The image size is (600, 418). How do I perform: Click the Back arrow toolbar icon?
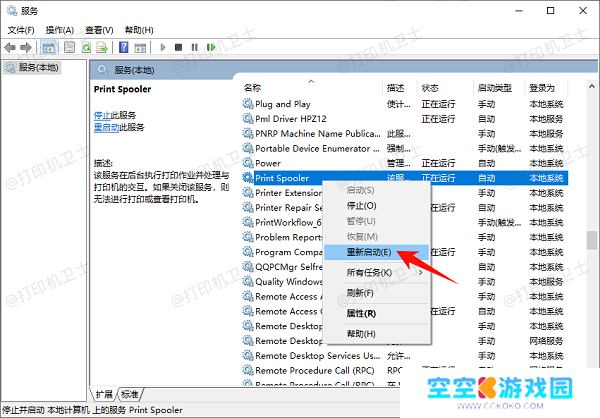tap(10, 47)
